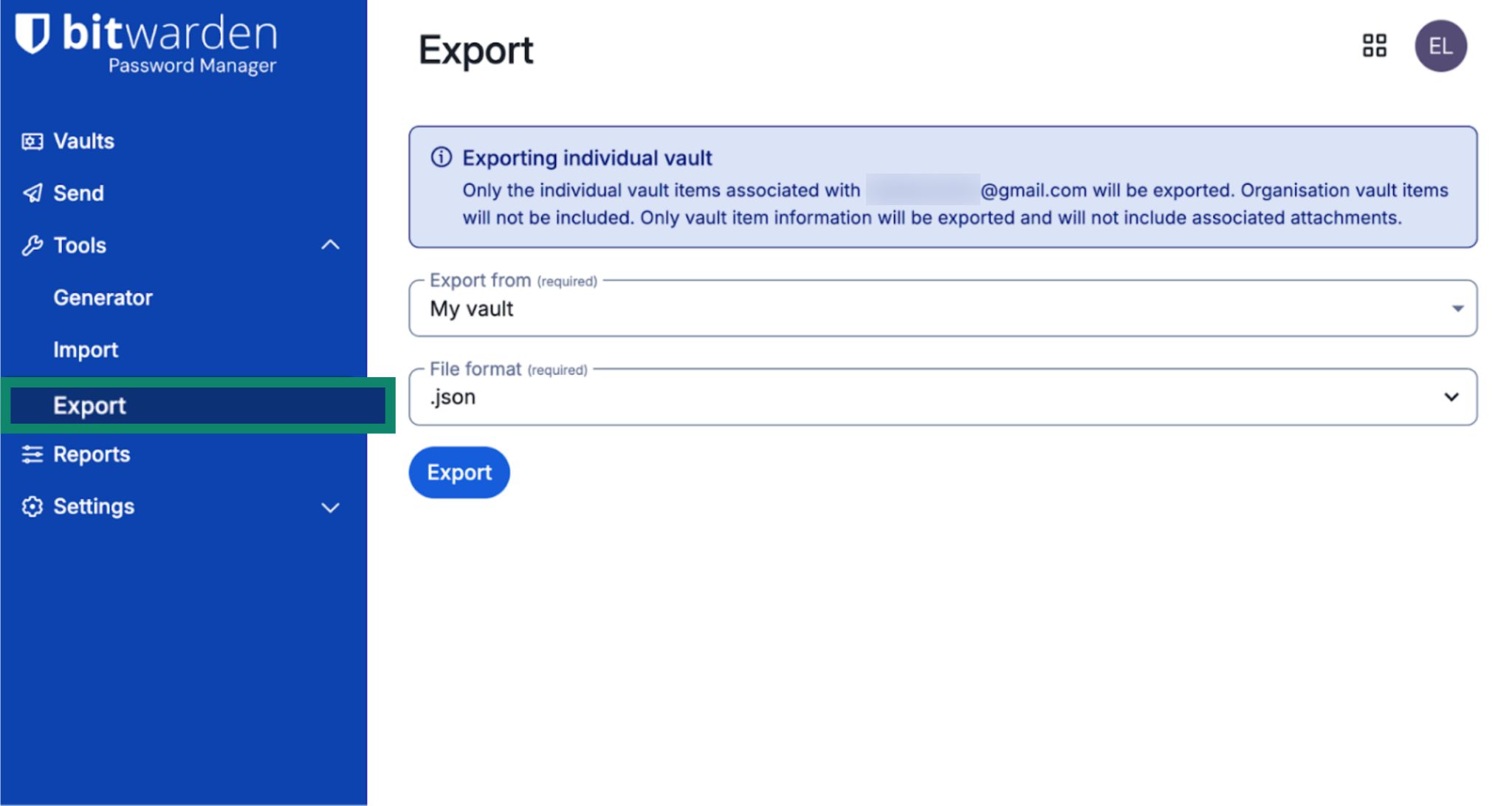
Task: Open the Import page in sidebar
Action: (x=86, y=350)
